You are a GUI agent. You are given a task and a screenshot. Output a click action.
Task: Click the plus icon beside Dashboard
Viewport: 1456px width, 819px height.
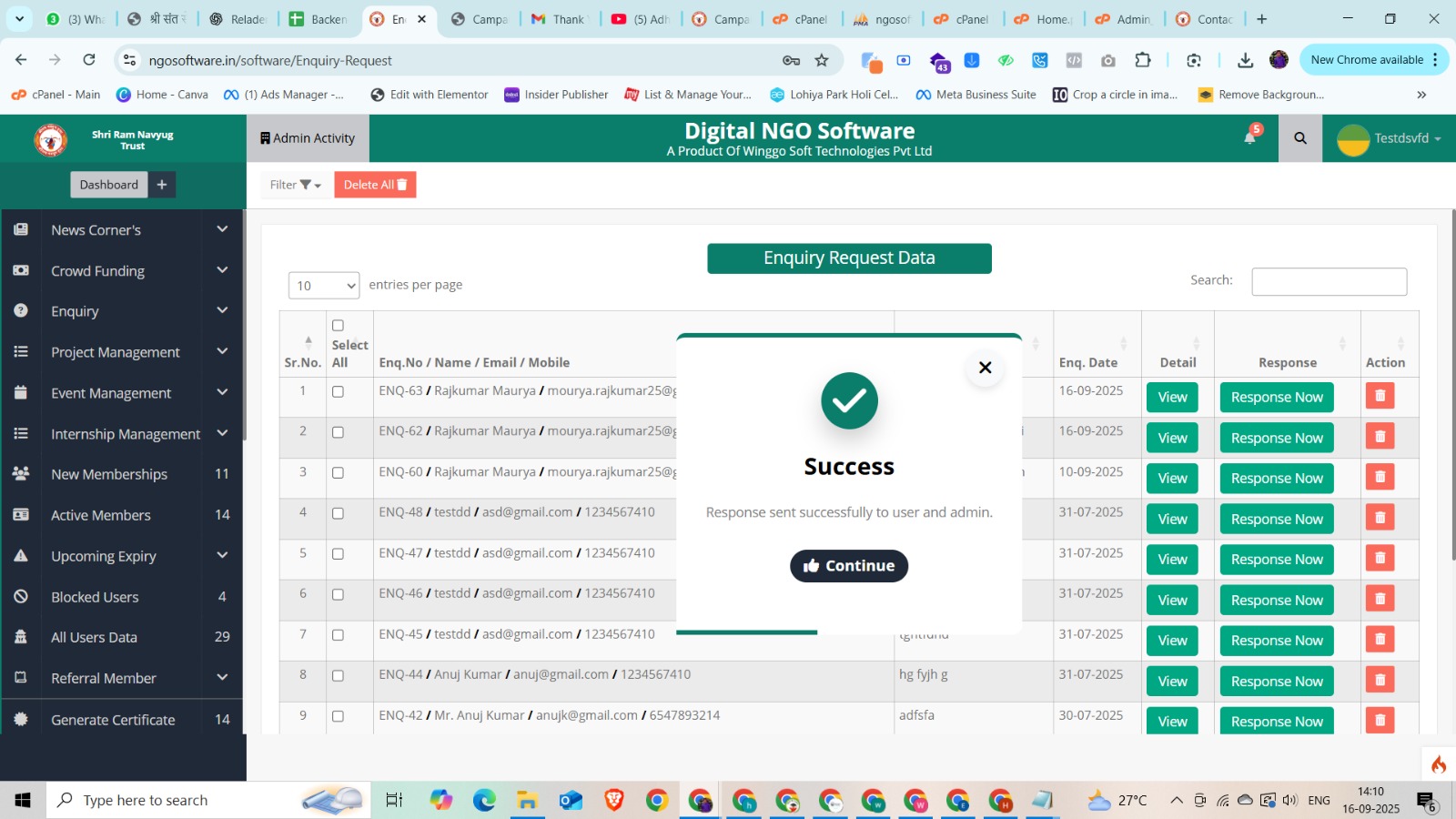tap(162, 185)
